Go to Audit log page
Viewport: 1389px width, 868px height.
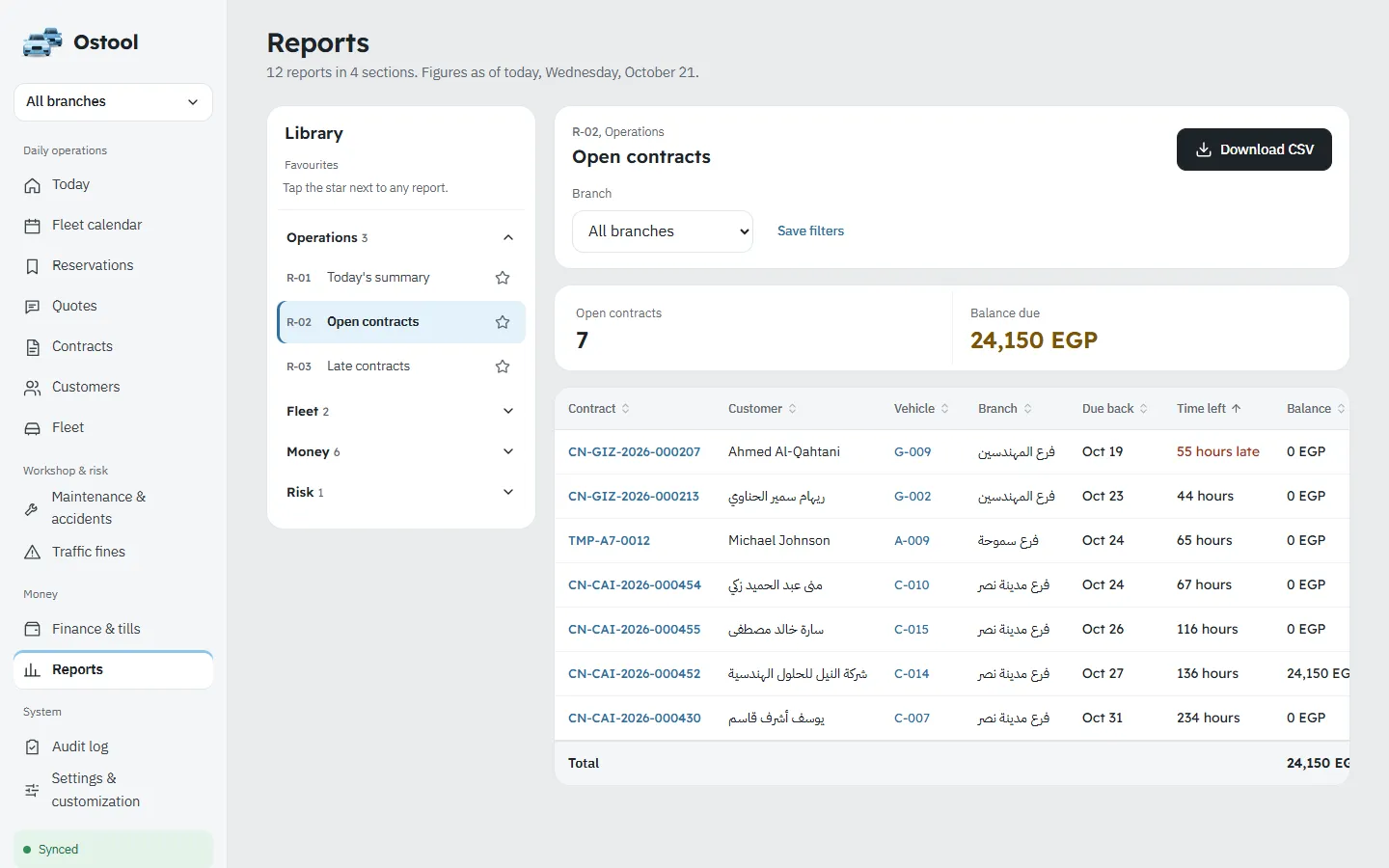pos(113,747)
